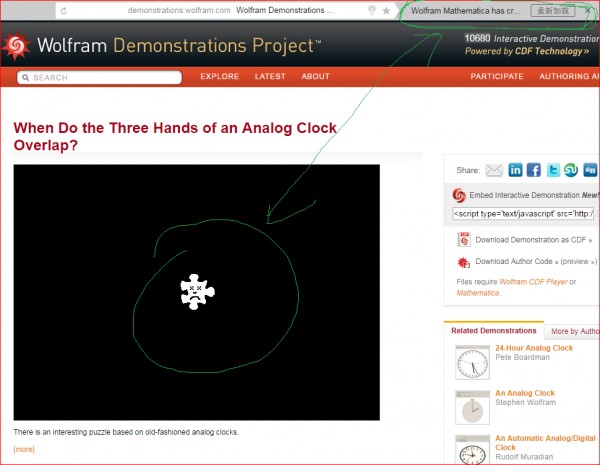Share on LinkedIn
Screen dimensions: 600x465
click(x=515, y=170)
